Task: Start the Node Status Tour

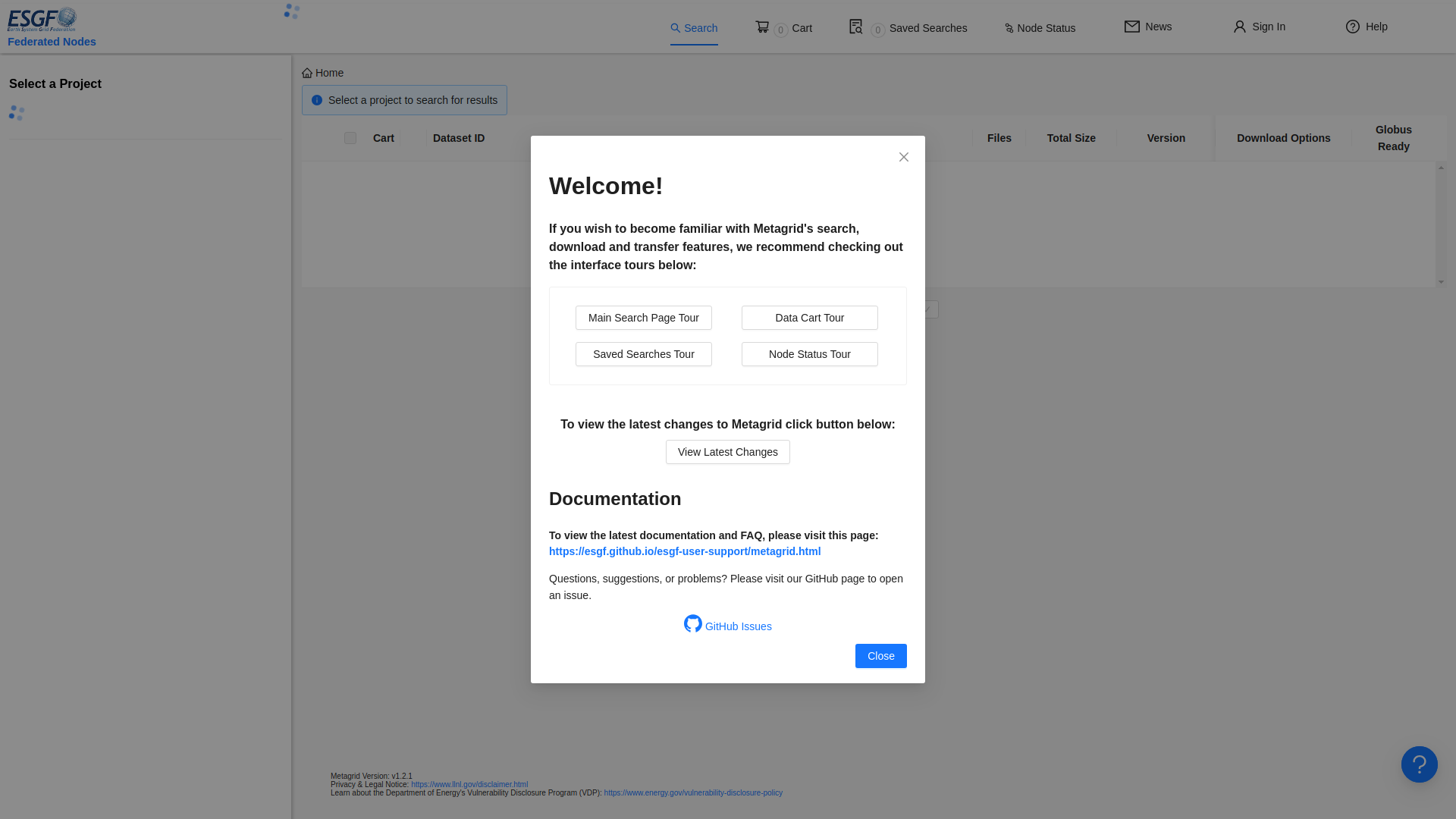Action: (x=810, y=354)
